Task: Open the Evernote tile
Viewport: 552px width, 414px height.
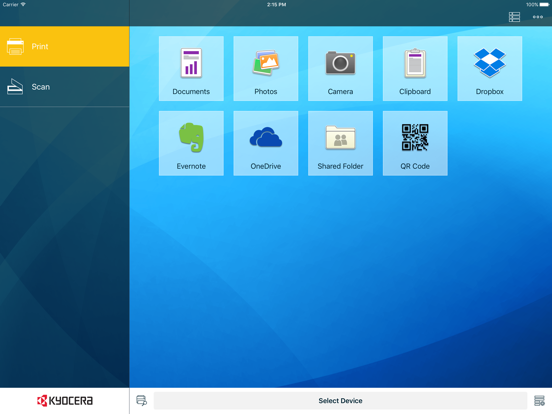Action: coord(191,143)
